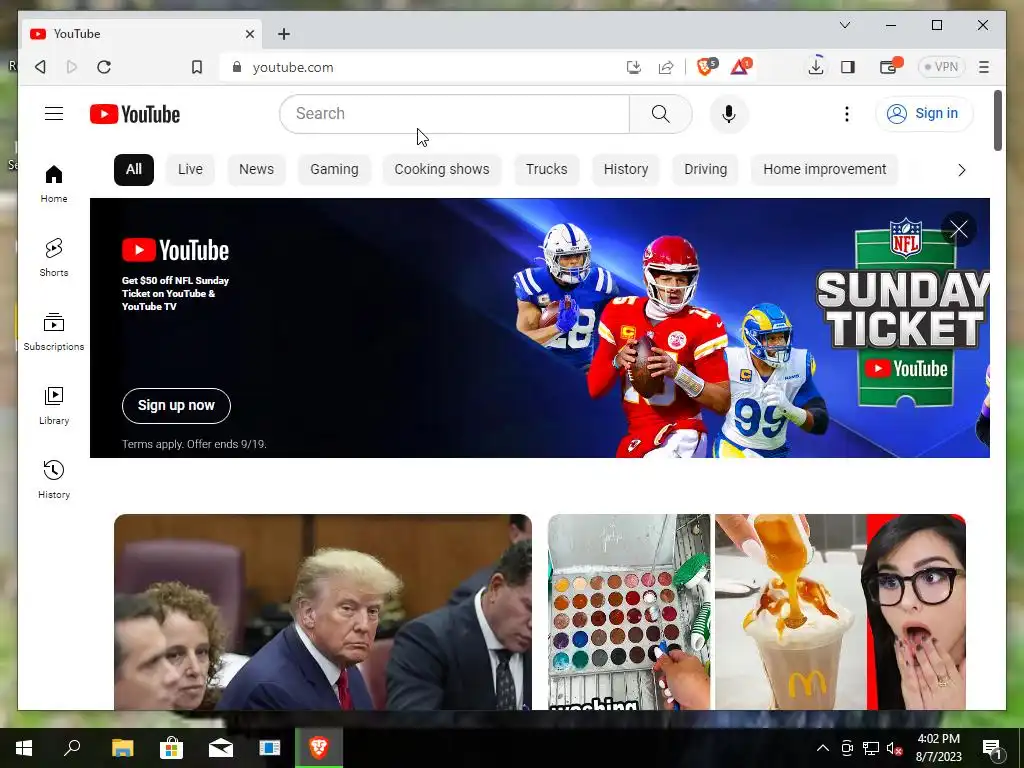The width and height of the screenshot is (1024, 768).
Task: Select the Trucks category chip
Action: [x=547, y=170]
